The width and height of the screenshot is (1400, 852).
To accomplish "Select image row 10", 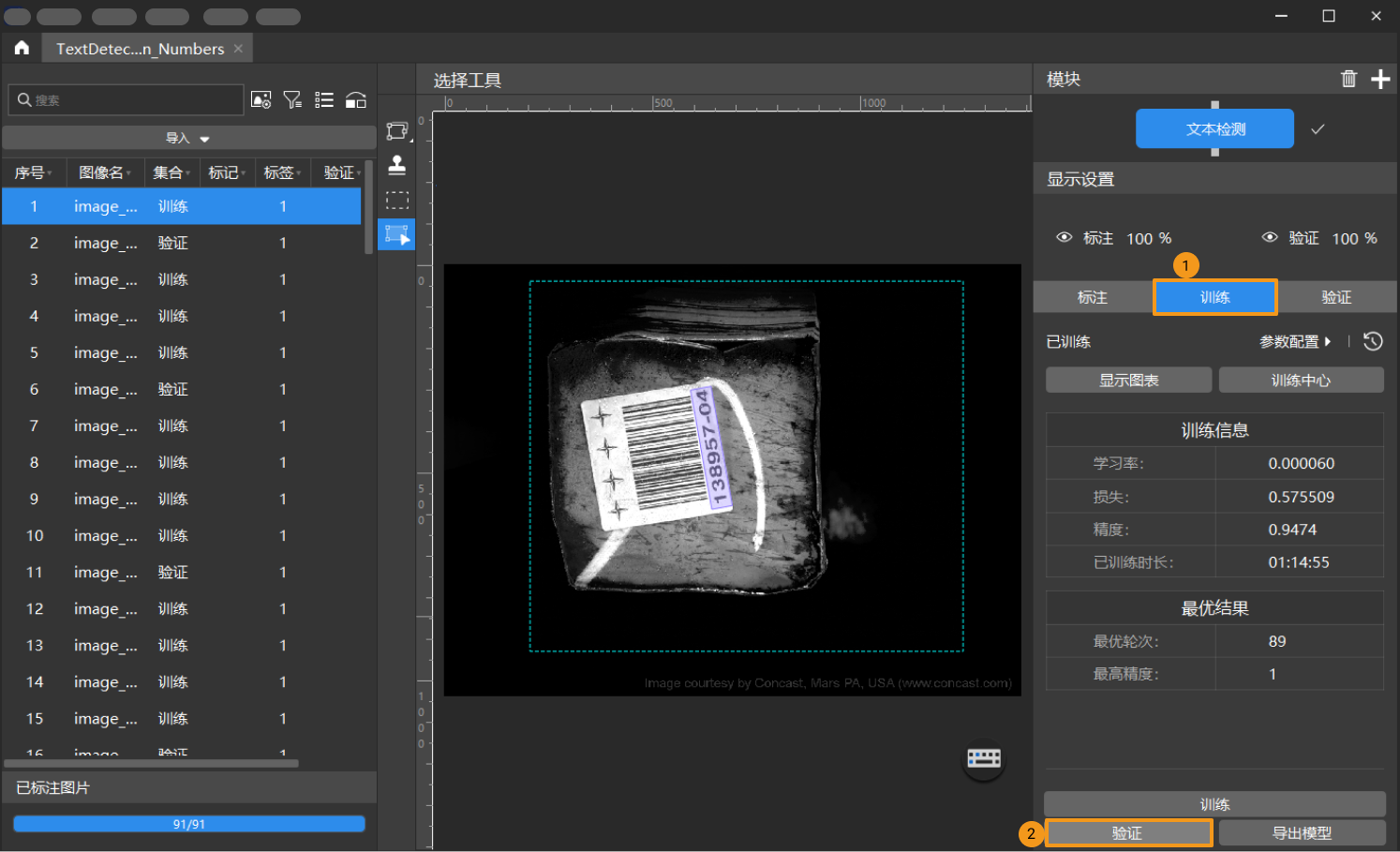I will (x=182, y=535).
